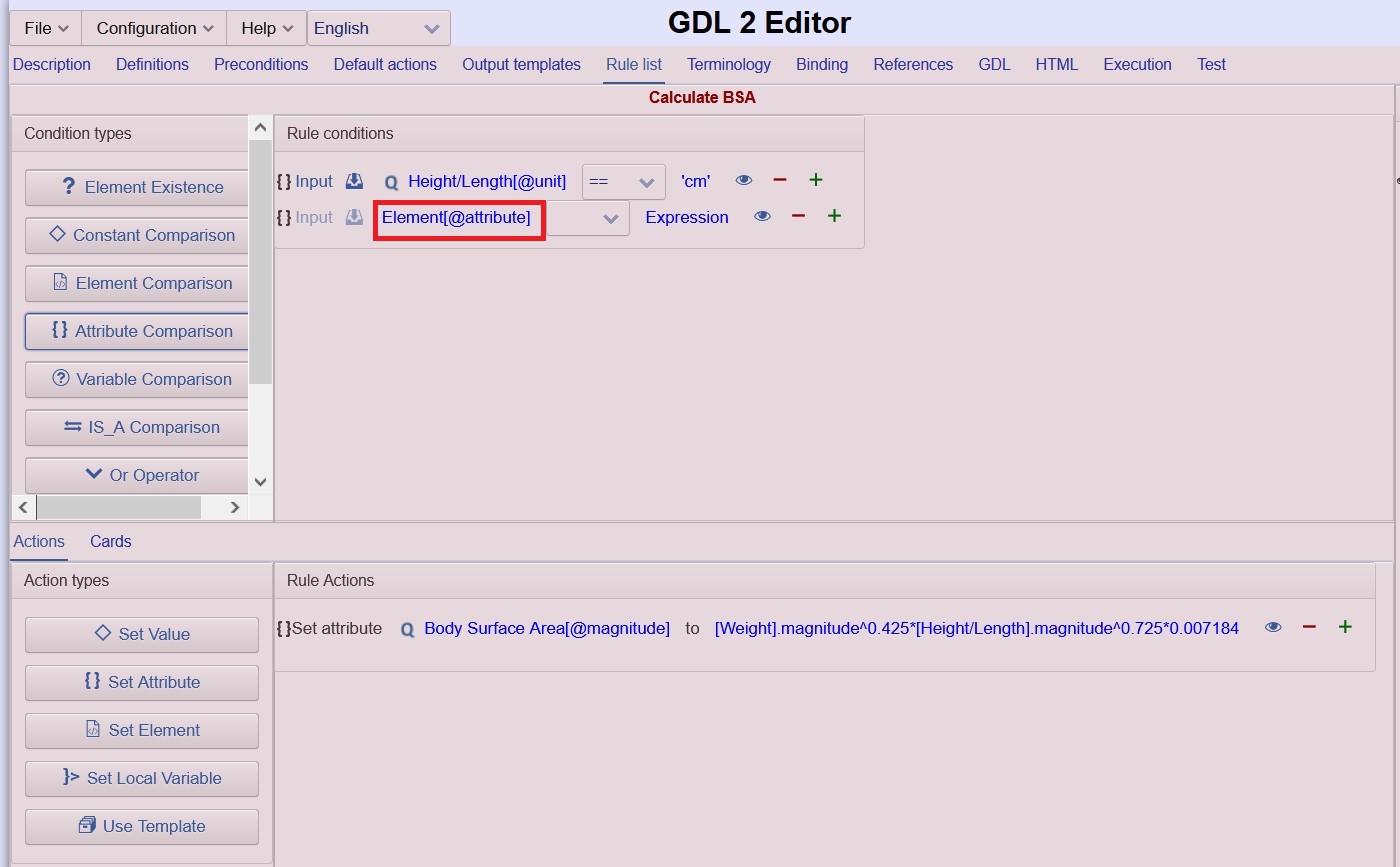Add a Constant Comparison condition
This screenshot has height=867, width=1400.
pyautogui.click(x=137, y=235)
